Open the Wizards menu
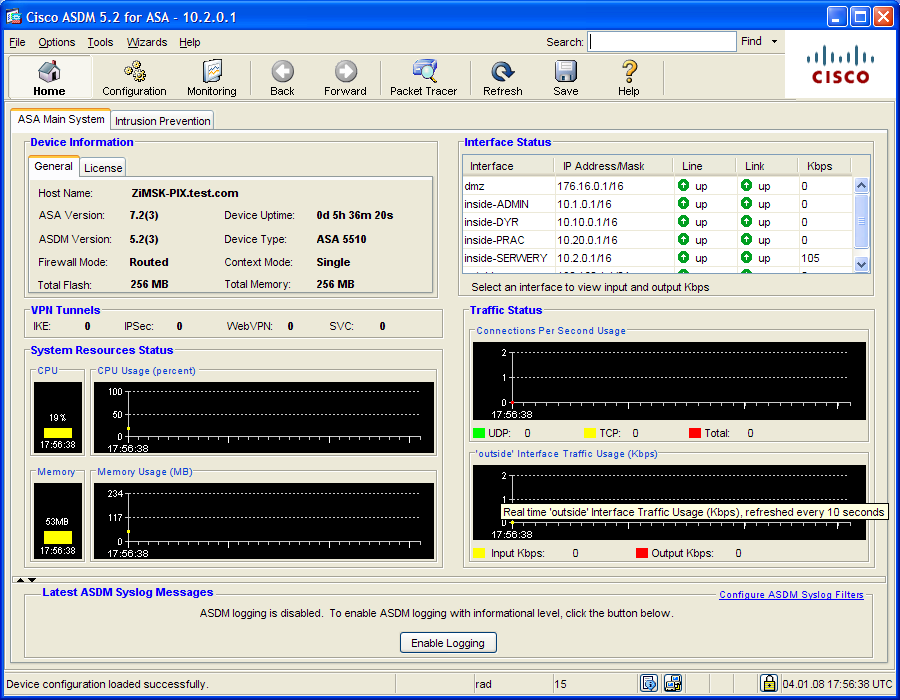 click(147, 42)
